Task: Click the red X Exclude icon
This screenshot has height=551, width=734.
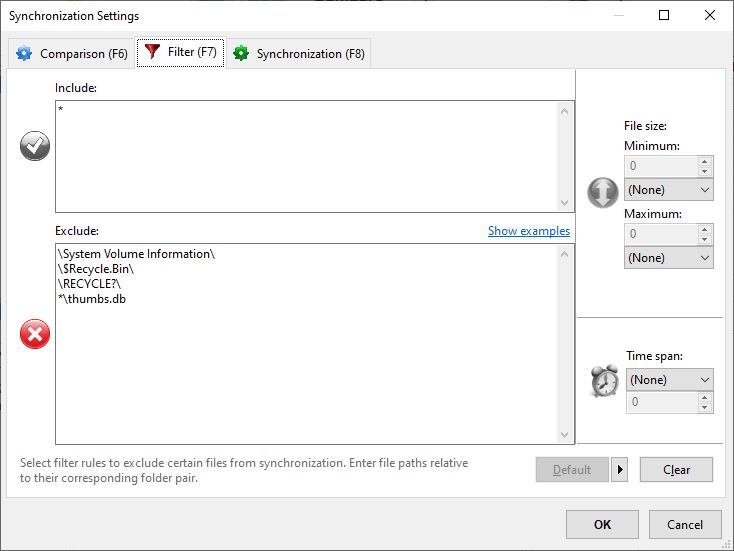Action: click(35, 335)
